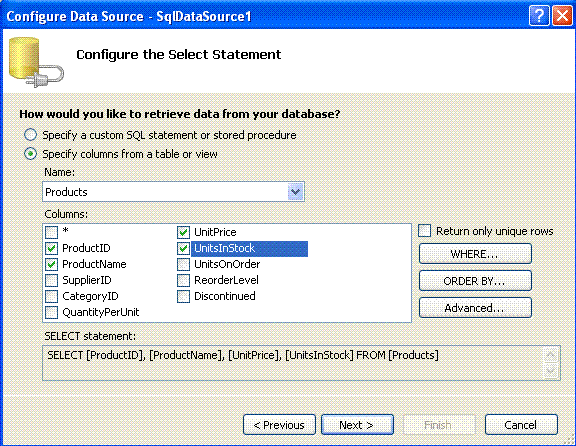
Task: Check the Discontinued column
Action: click(x=183, y=296)
